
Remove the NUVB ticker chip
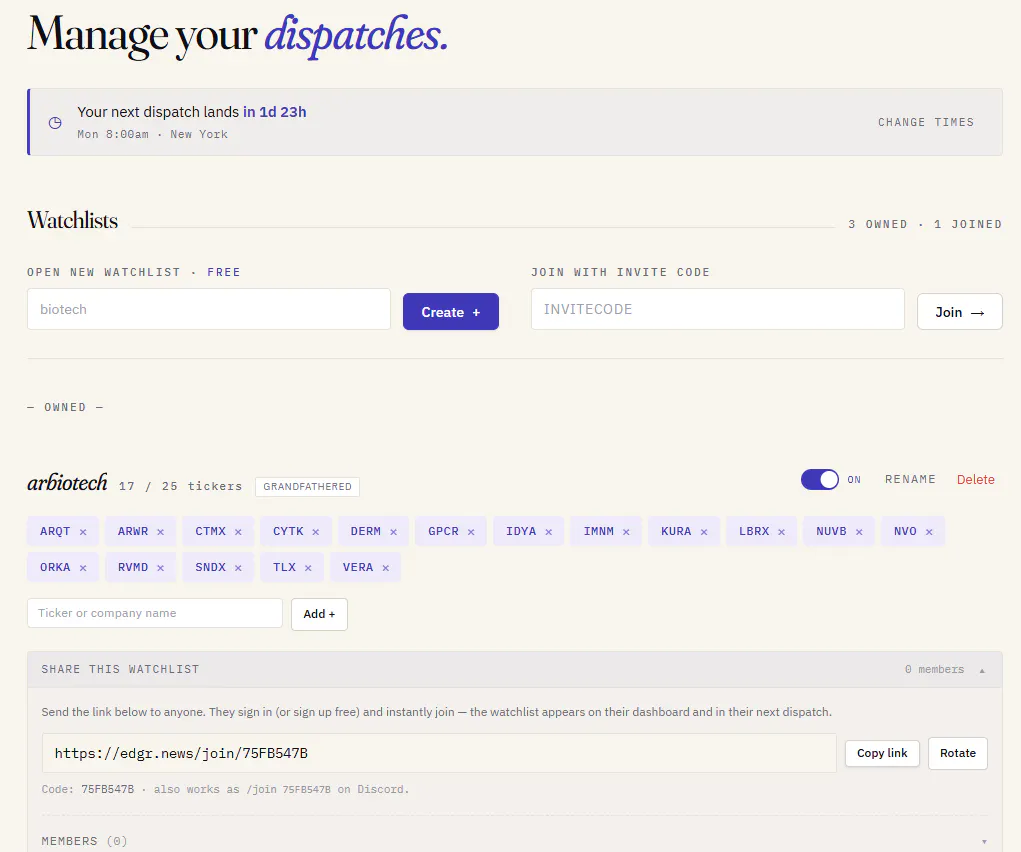click(x=859, y=532)
